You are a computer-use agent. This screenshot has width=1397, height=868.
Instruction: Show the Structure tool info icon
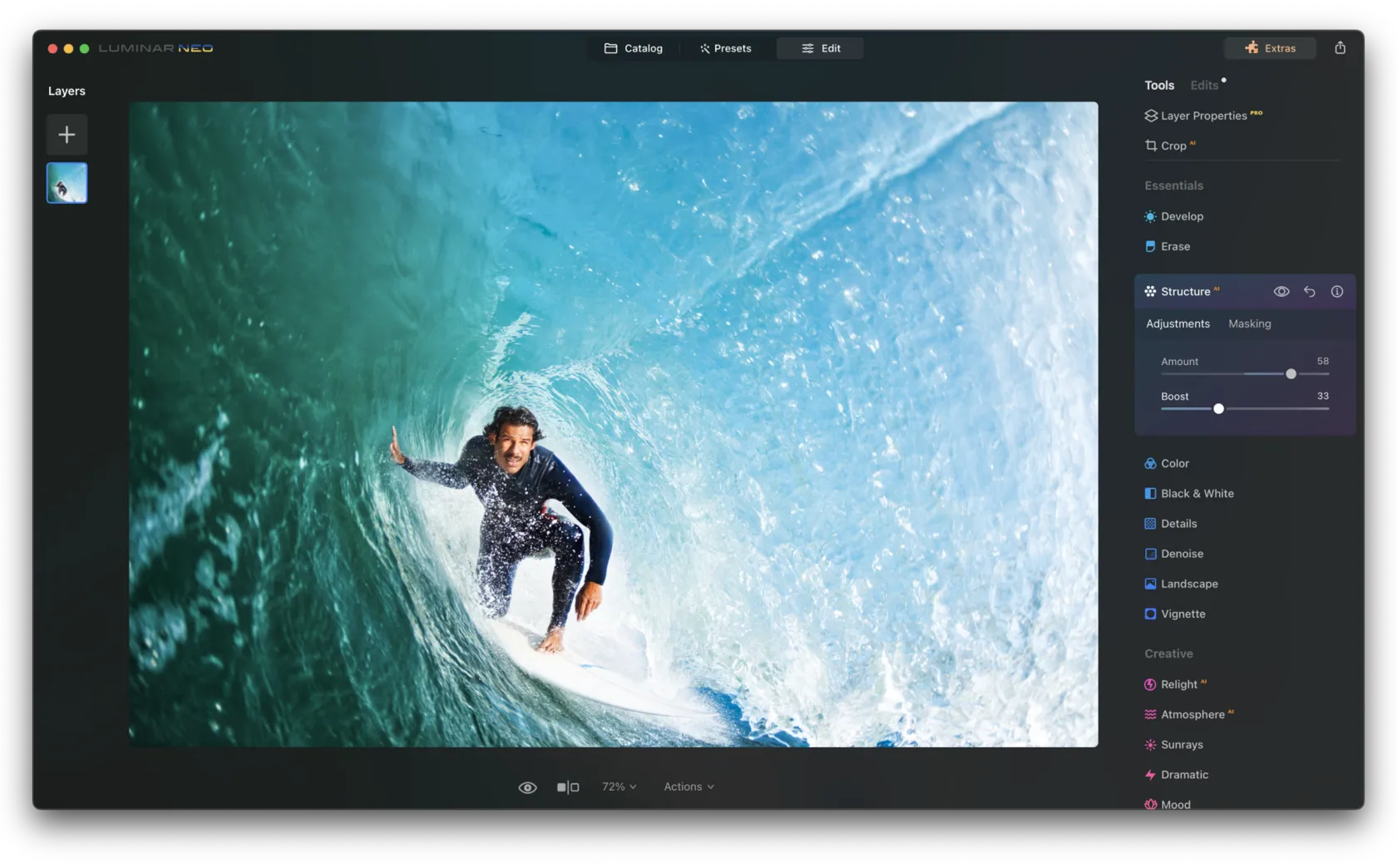1336,292
